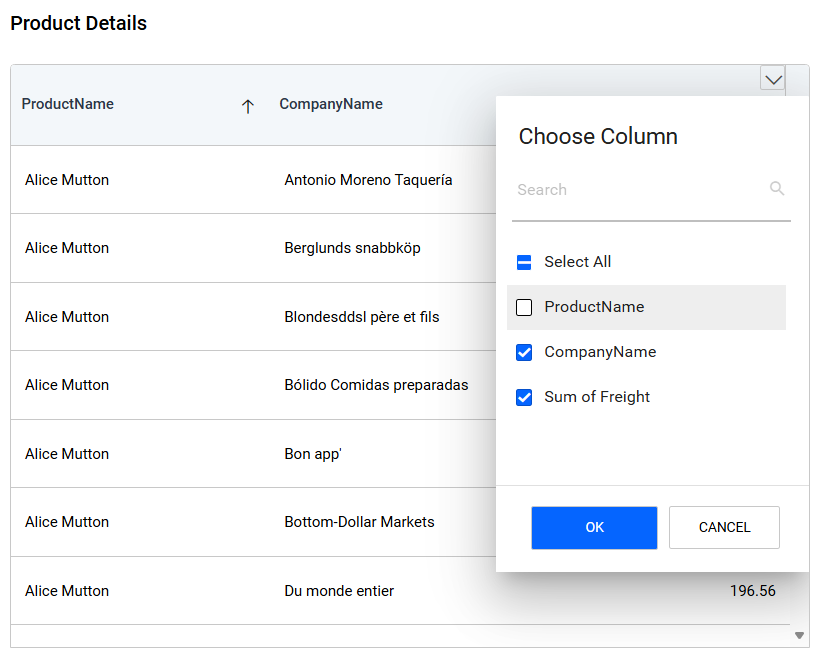Collapse the column chooser dropdown chevron
822x652 pixels.
772,78
